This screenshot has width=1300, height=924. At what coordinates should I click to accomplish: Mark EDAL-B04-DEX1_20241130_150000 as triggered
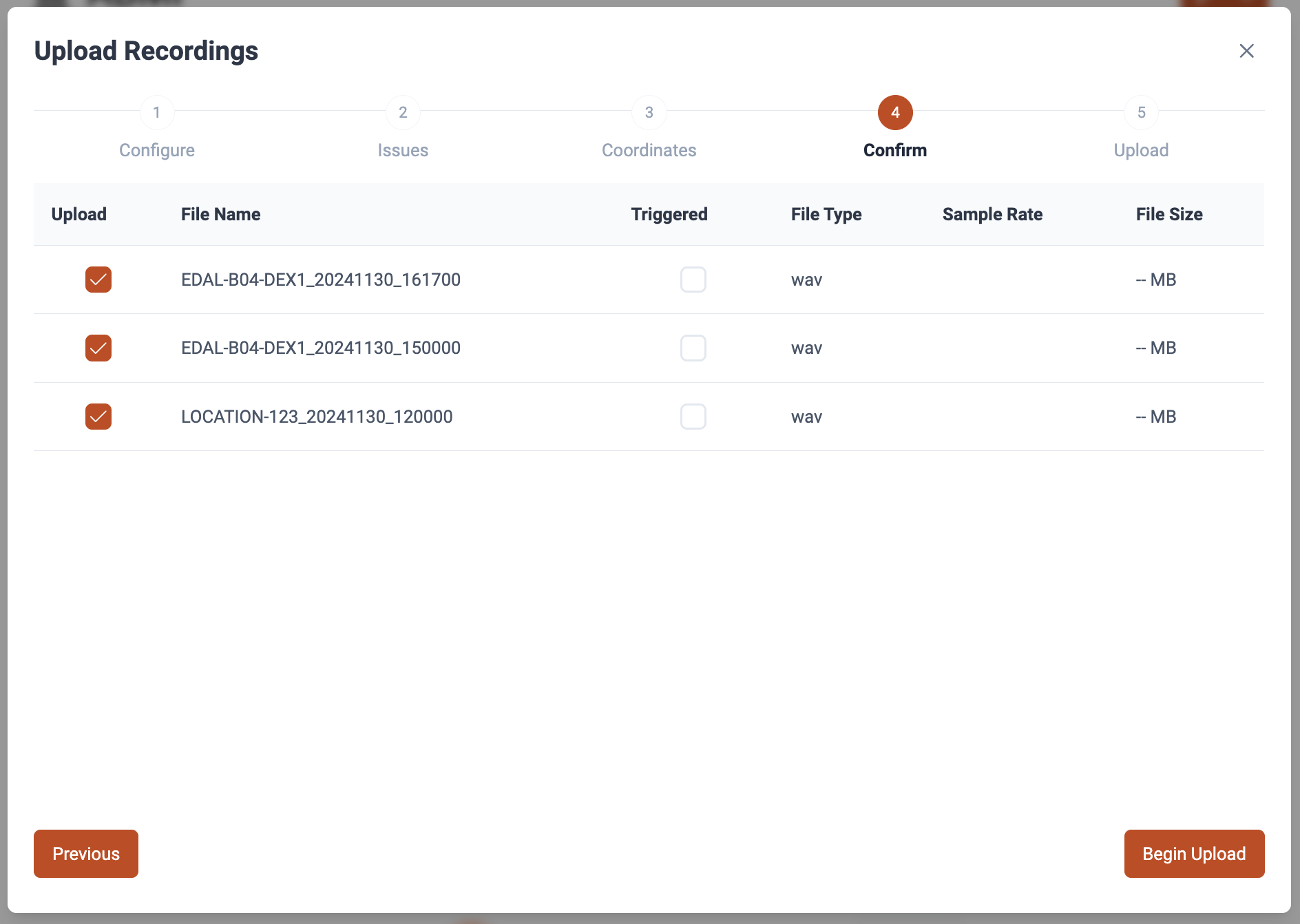pos(693,348)
